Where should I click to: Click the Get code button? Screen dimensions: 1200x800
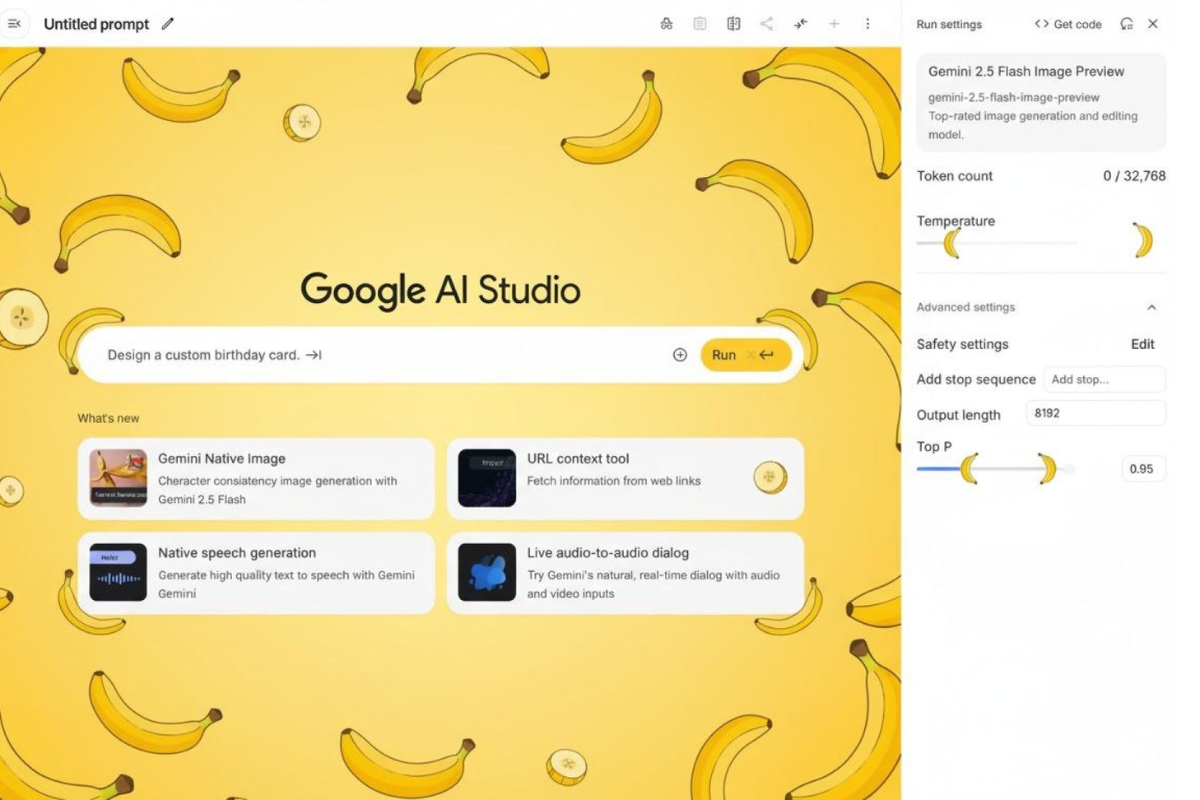click(x=1067, y=24)
